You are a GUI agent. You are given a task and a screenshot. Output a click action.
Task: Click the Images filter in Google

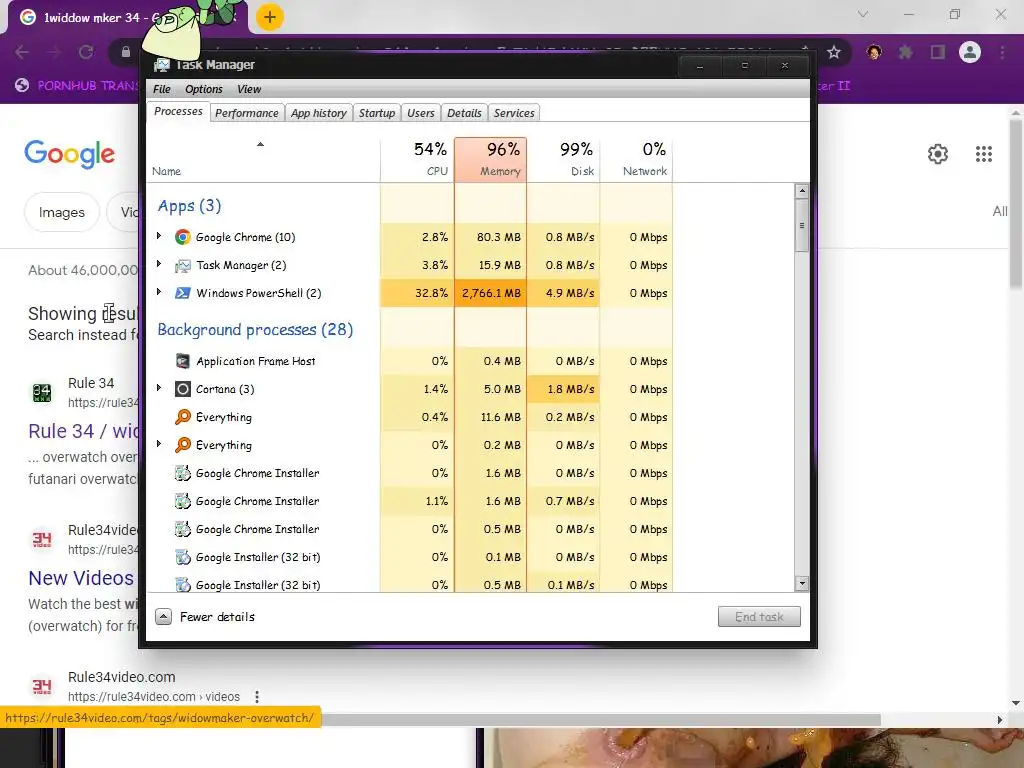pyautogui.click(x=61, y=212)
